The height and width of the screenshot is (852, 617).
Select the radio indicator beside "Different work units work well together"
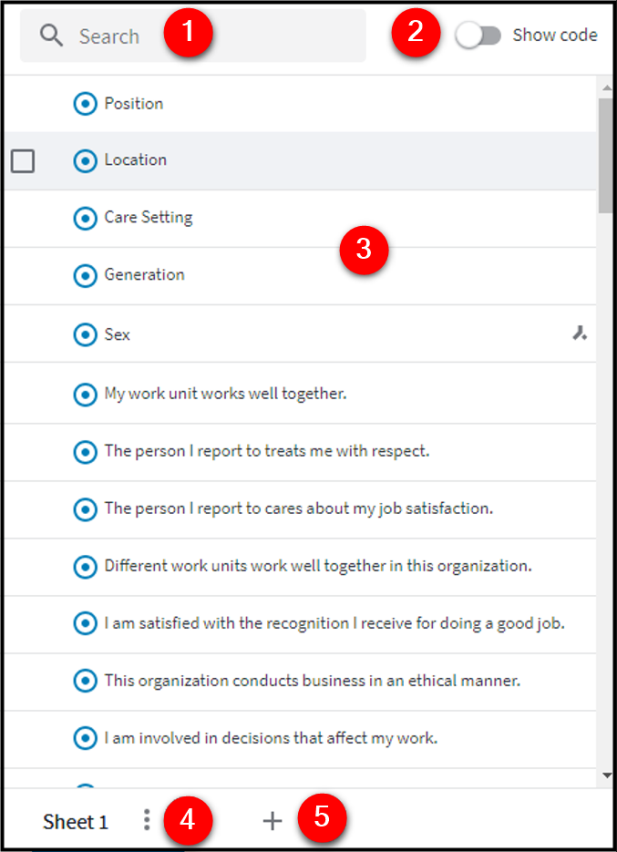tap(86, 566)
